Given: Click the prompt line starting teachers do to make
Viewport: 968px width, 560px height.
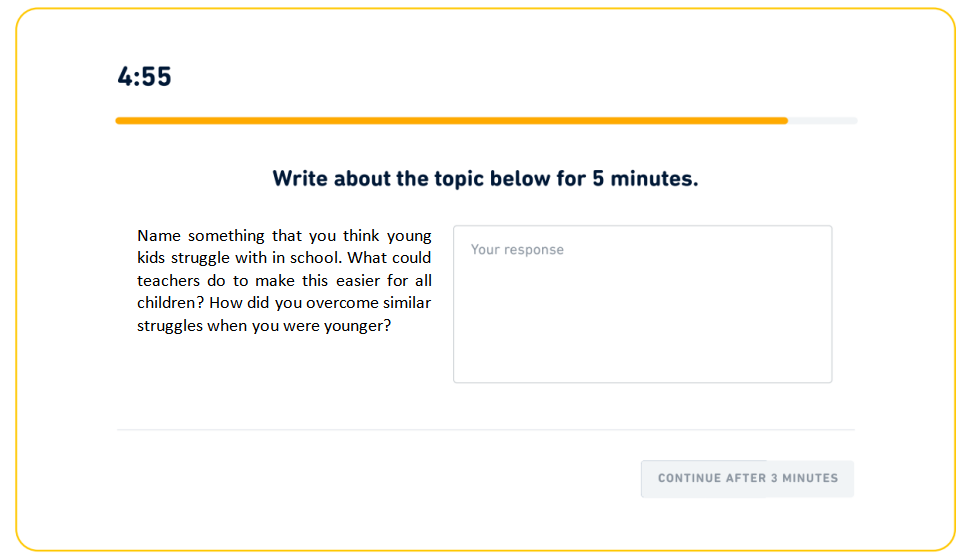Looking at the screenshot, I should [x=284, y=281].
